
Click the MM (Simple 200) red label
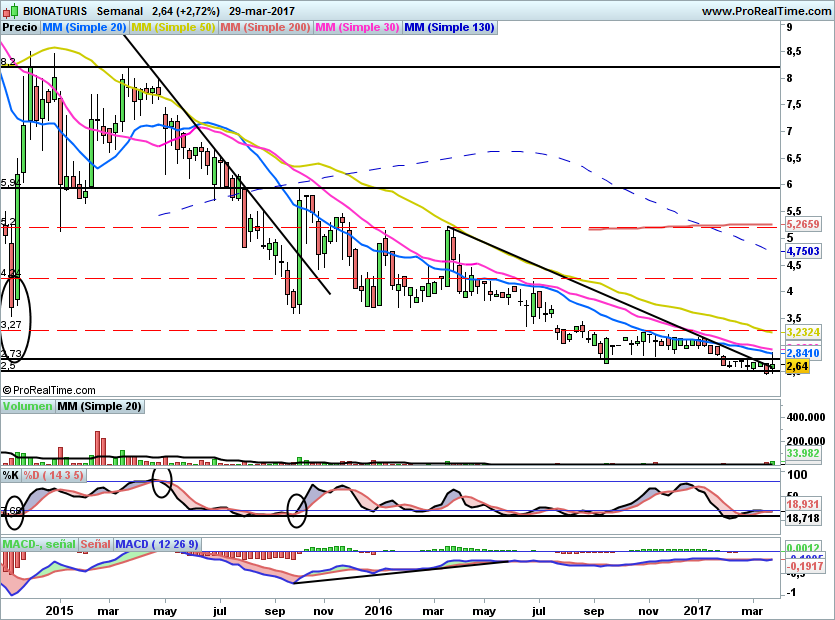(265, 27)
